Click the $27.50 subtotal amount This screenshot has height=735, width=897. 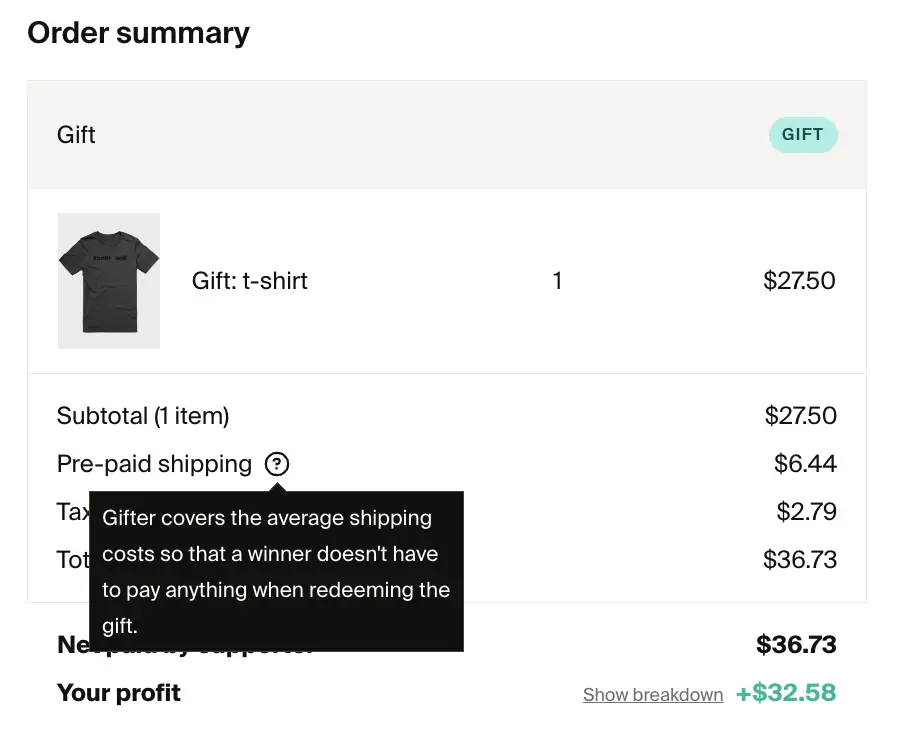(x=799, y=415)
